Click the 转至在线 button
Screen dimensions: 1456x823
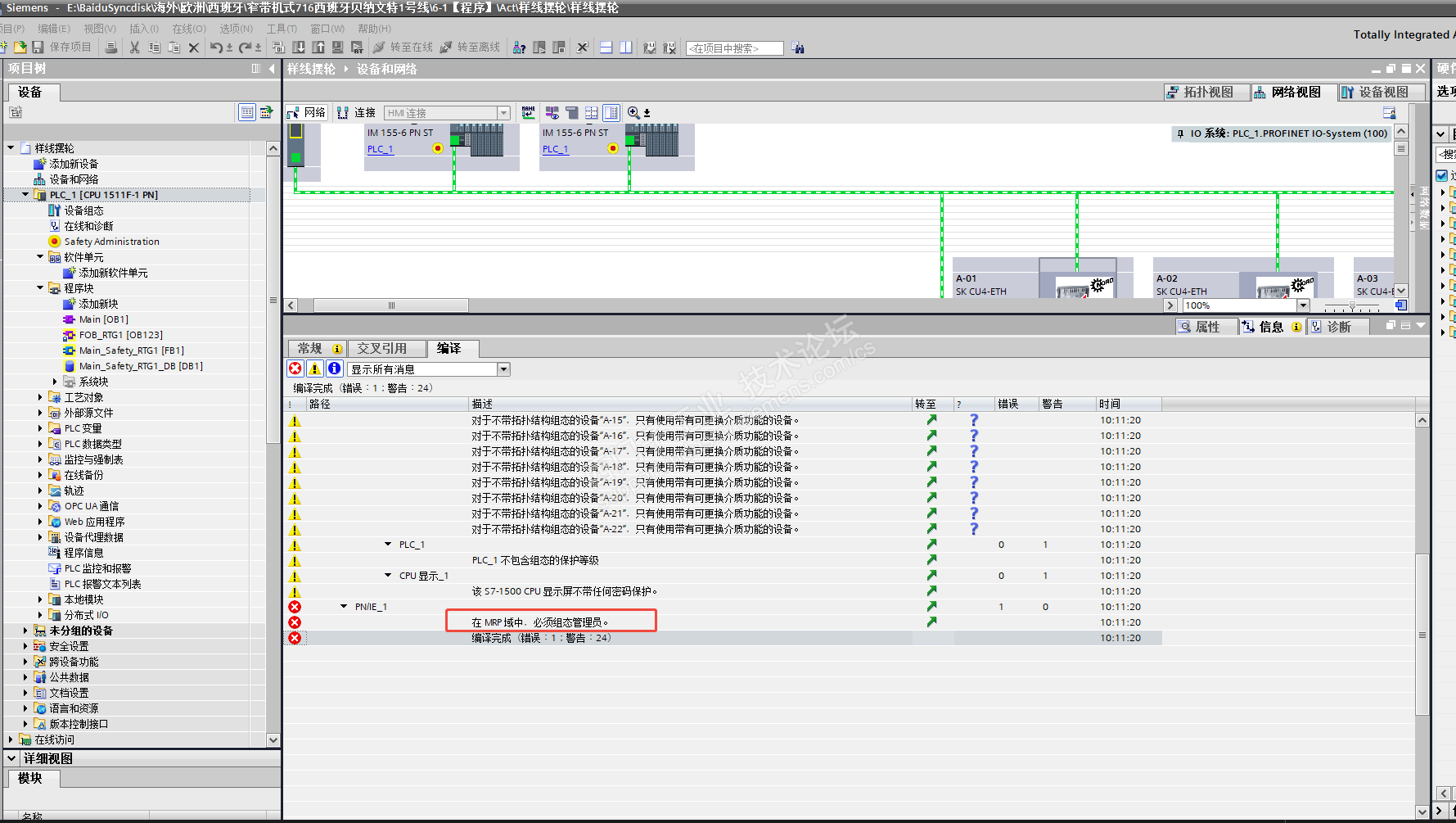click(x=403, y=47)
